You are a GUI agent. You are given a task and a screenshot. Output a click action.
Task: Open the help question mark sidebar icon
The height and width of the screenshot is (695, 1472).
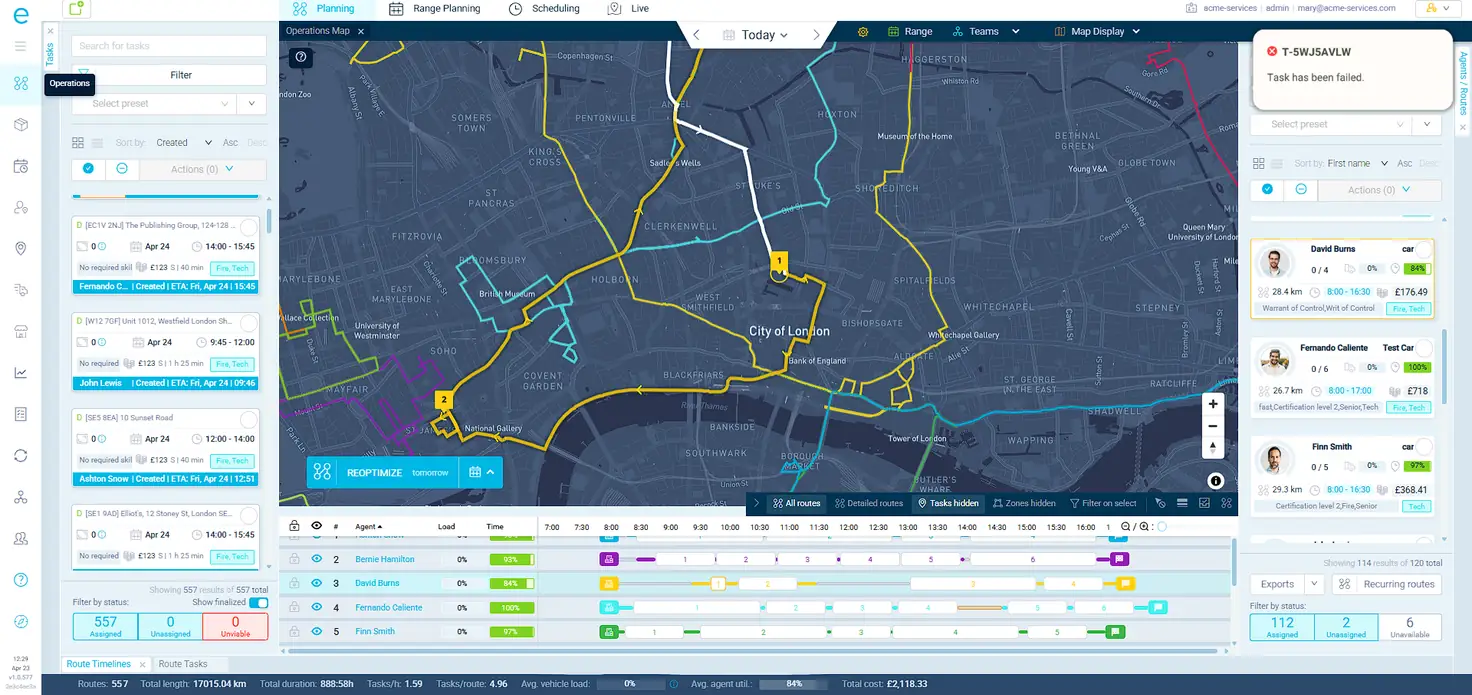20,580
